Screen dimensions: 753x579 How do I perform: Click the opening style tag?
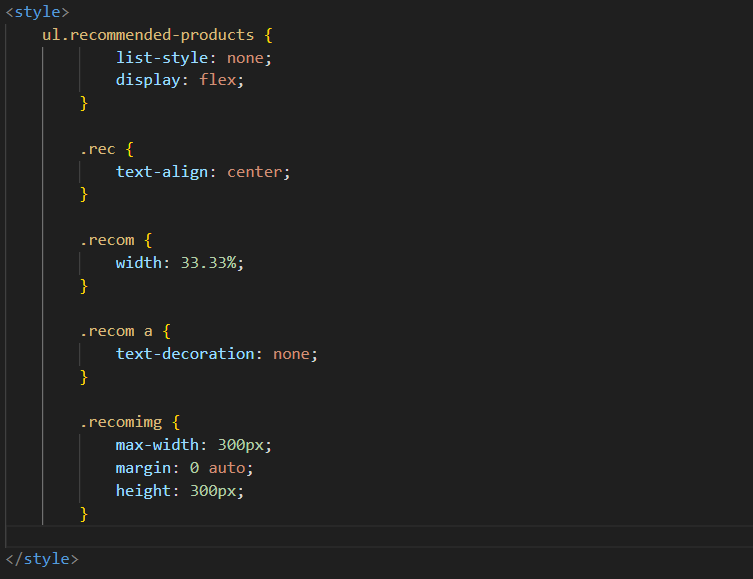pos(38,12)
